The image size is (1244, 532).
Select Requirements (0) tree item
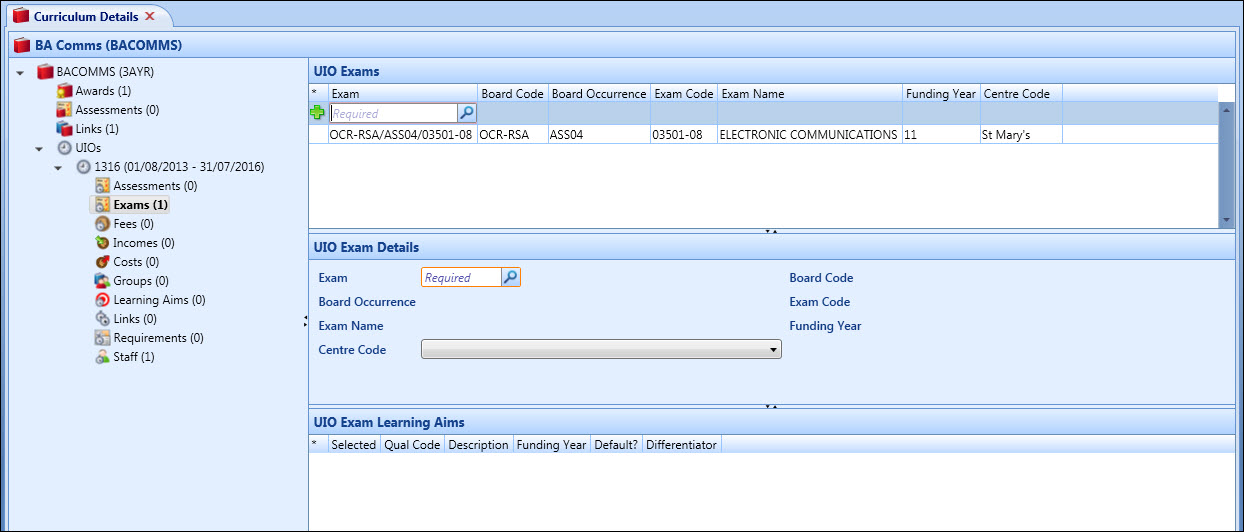click(x=158, y=338)
